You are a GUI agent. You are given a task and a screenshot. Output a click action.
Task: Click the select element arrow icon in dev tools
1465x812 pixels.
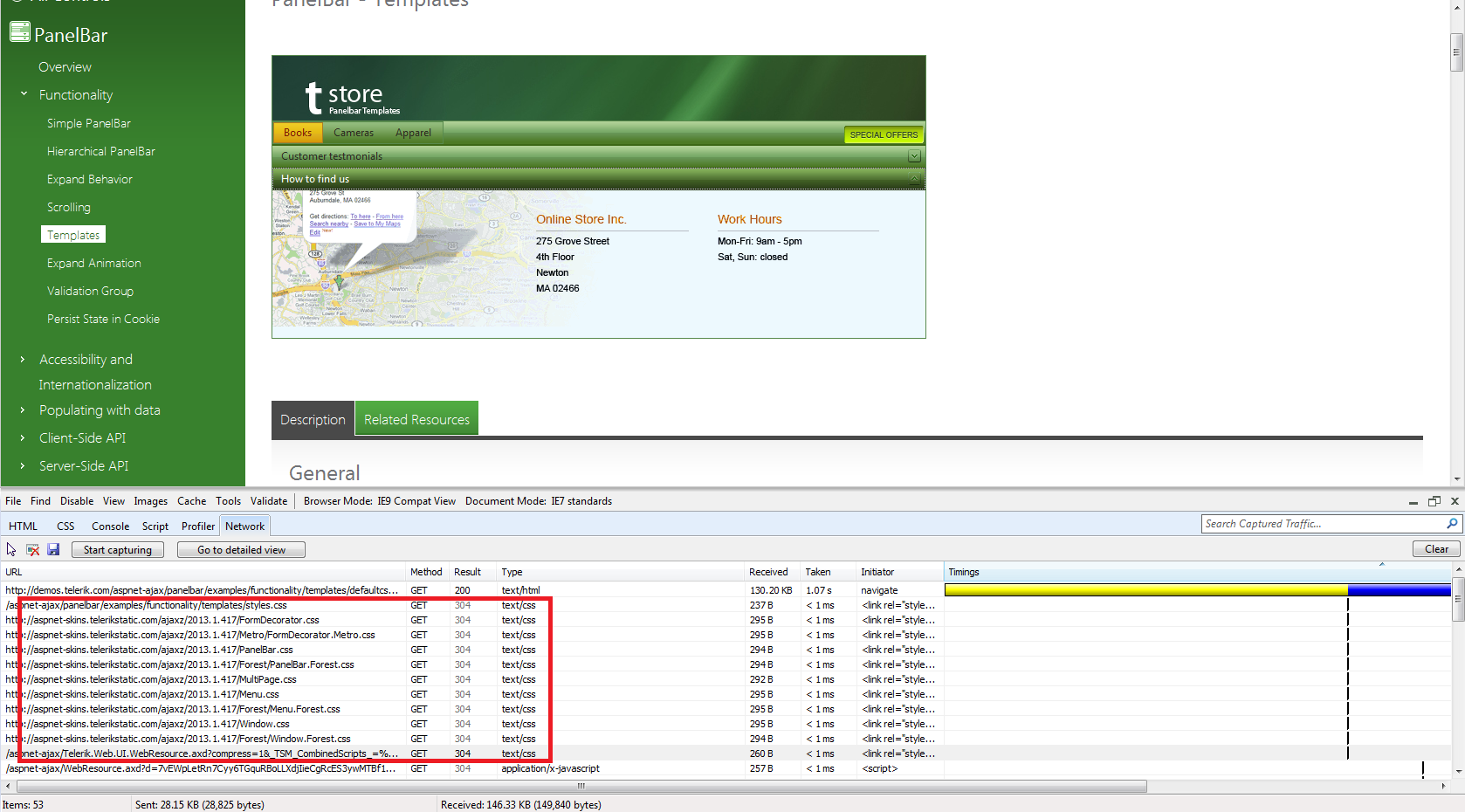tap(11, 549)
